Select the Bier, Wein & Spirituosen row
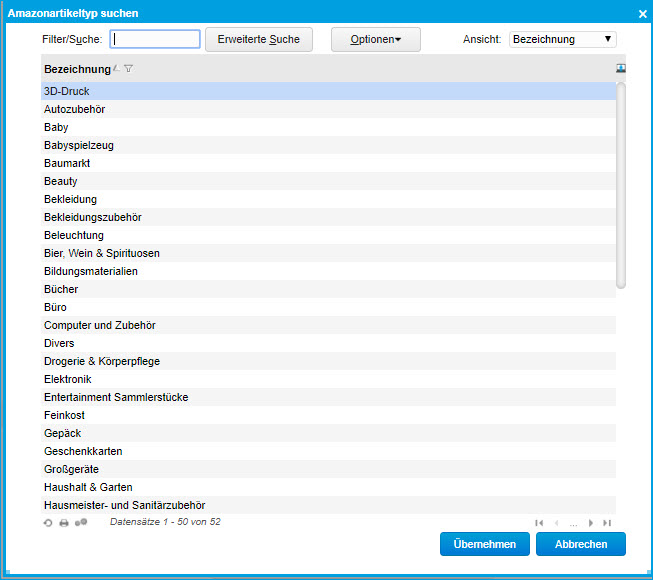653x580 pixels. [328, 253]
